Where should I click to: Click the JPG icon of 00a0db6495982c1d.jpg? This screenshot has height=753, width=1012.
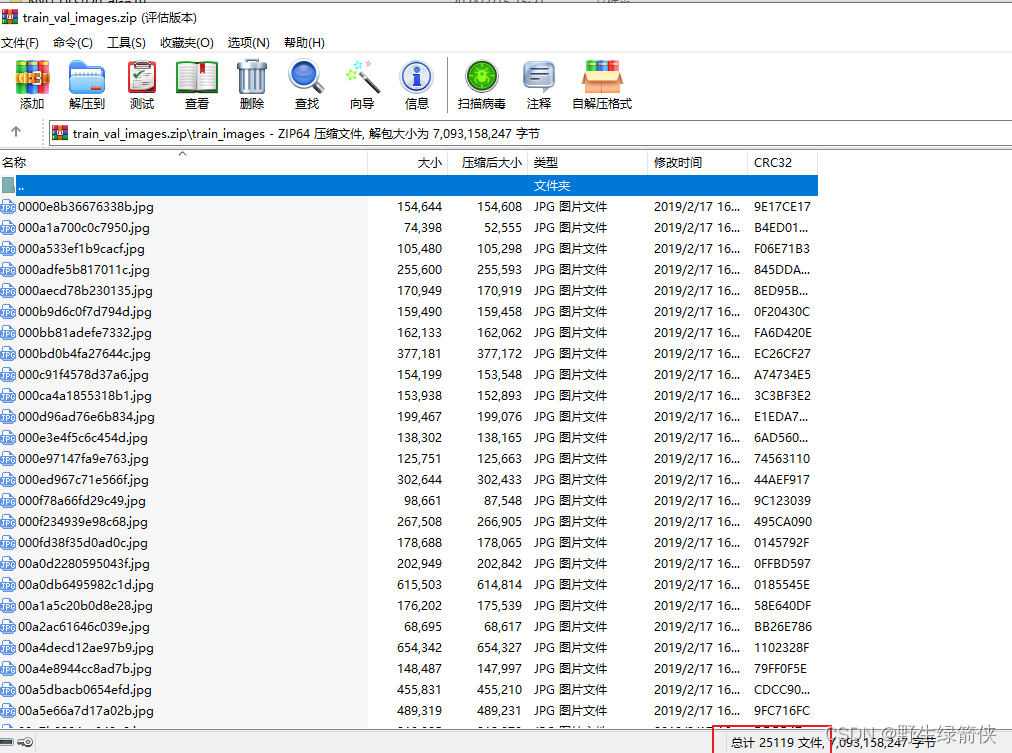[x=8, y=585]
